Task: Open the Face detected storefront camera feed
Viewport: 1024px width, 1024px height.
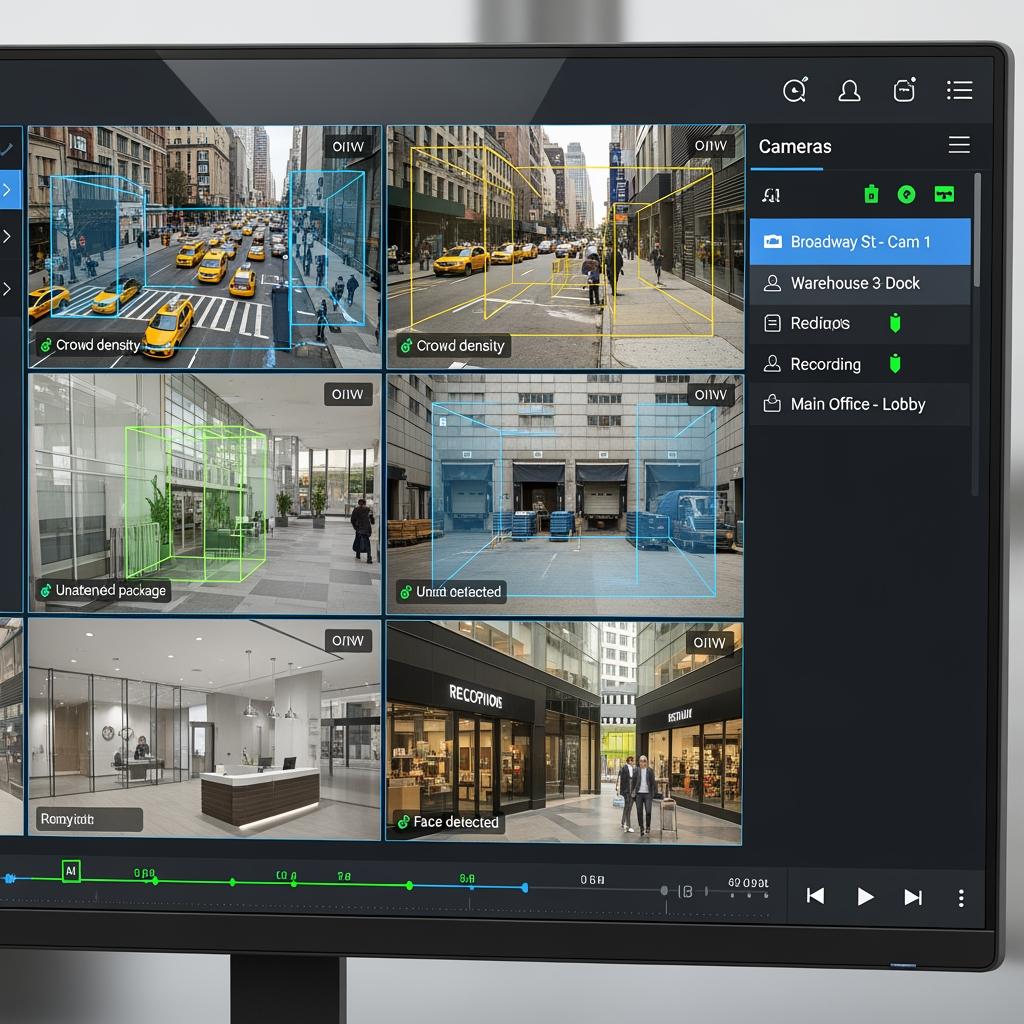Action: [564, 730]
